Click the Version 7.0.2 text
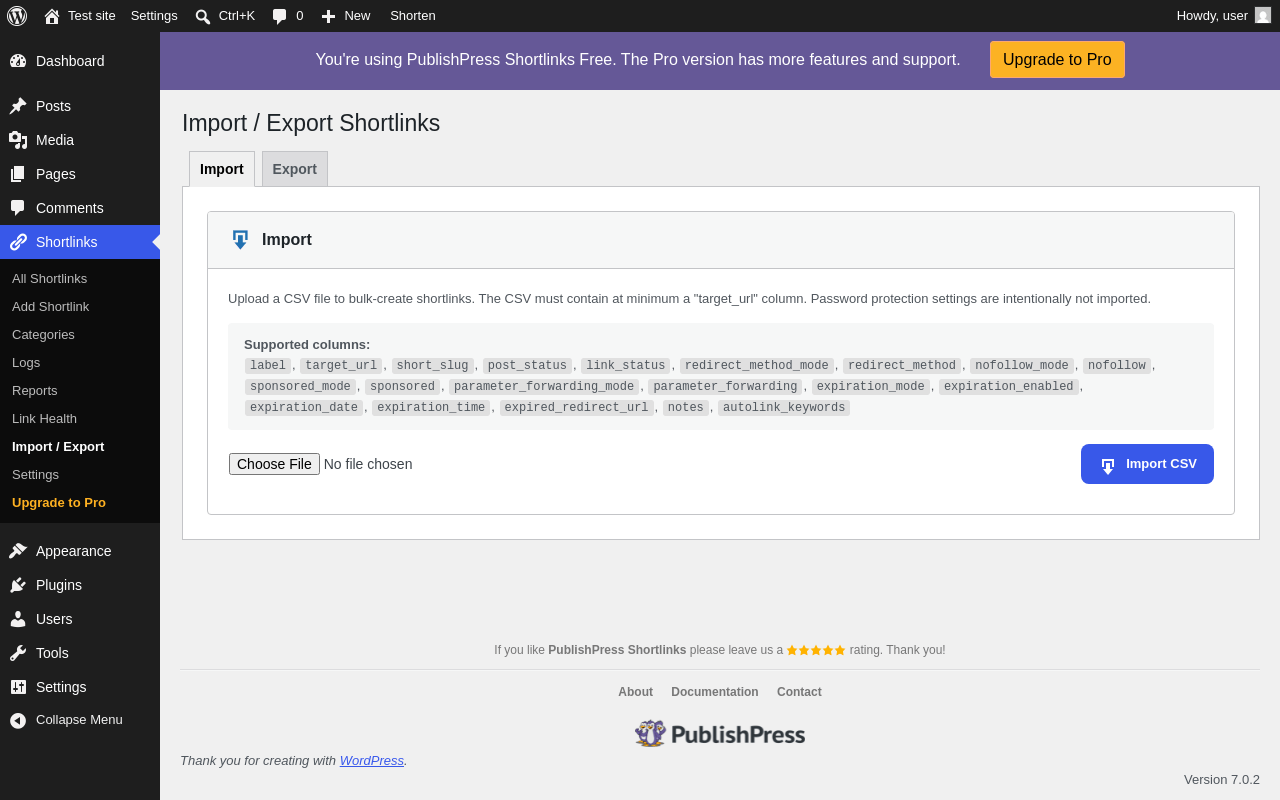 click(x=1222, y=780)
